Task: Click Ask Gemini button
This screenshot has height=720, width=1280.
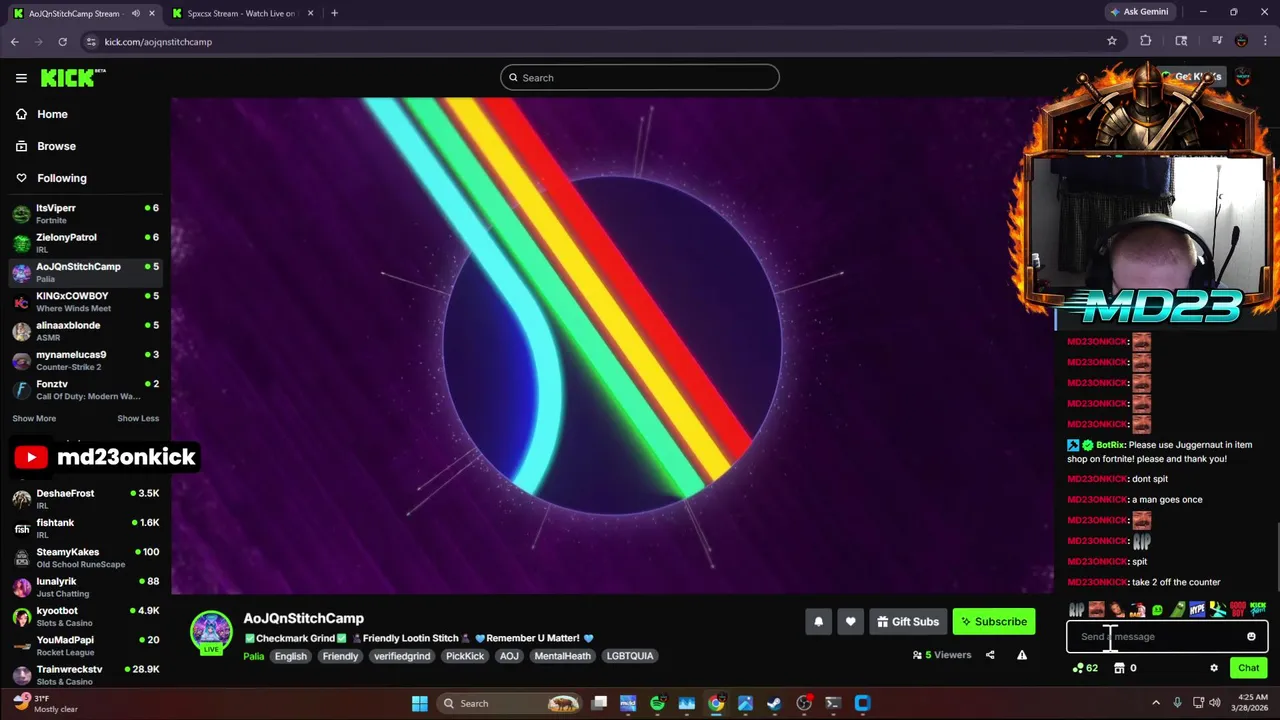Action: coord(1139,12)
